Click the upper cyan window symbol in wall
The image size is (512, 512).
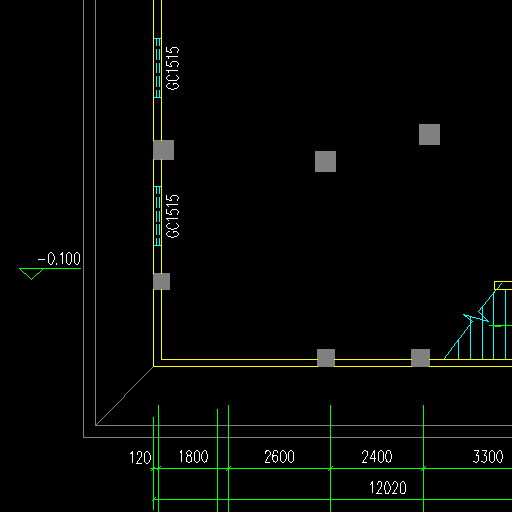158,68
